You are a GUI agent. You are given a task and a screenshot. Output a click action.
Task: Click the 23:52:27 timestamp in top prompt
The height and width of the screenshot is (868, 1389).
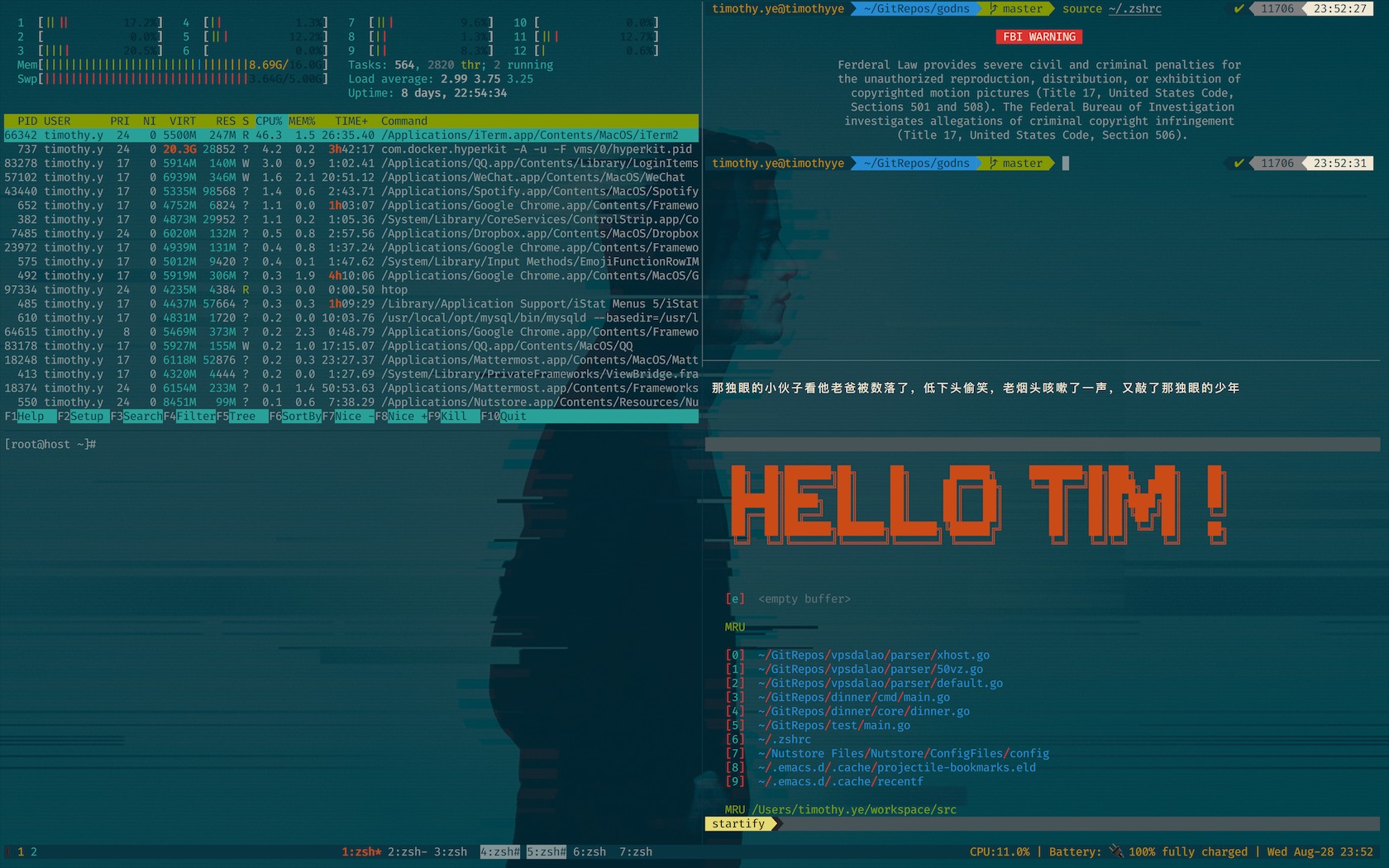click(x=1340, y=9)
